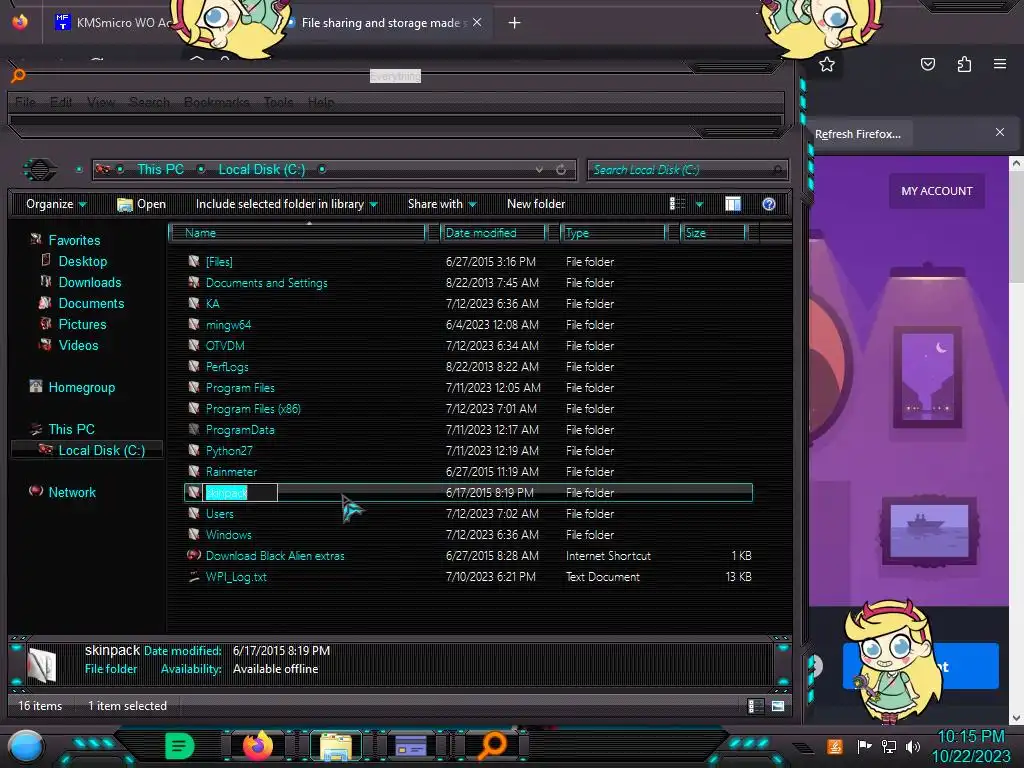Open the purple window taskbar icon
Viewport: 1024px width, 768px height.
(x=411, y=746)
